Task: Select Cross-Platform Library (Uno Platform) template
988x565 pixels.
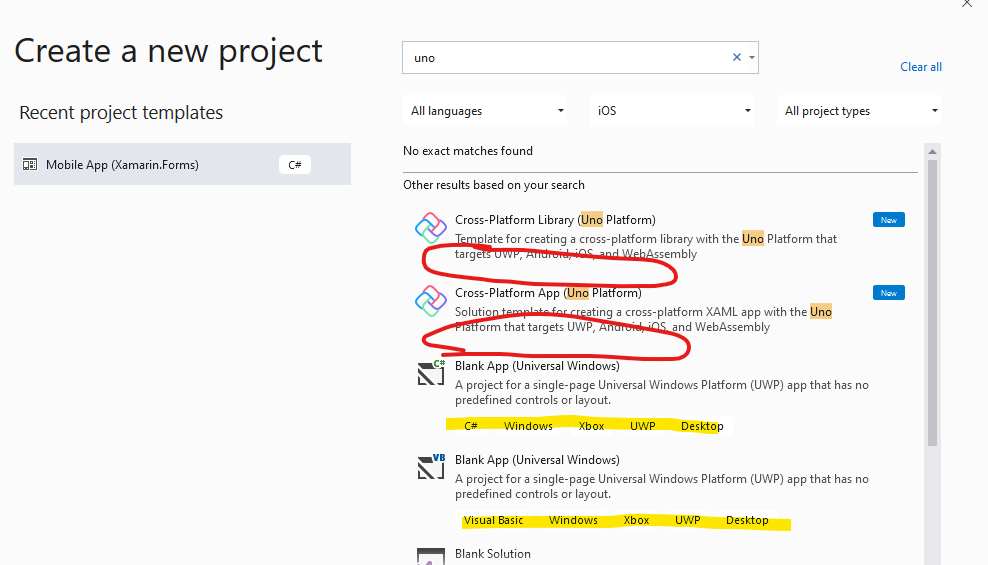Action: 660,236
